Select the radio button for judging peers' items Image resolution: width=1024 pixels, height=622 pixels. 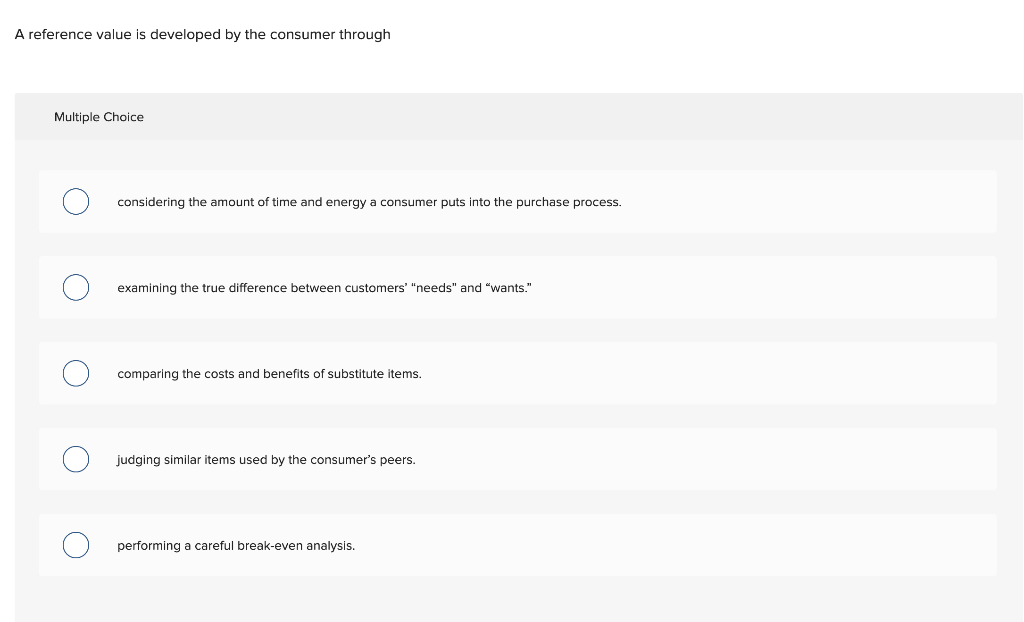click(x=76, y=459)
